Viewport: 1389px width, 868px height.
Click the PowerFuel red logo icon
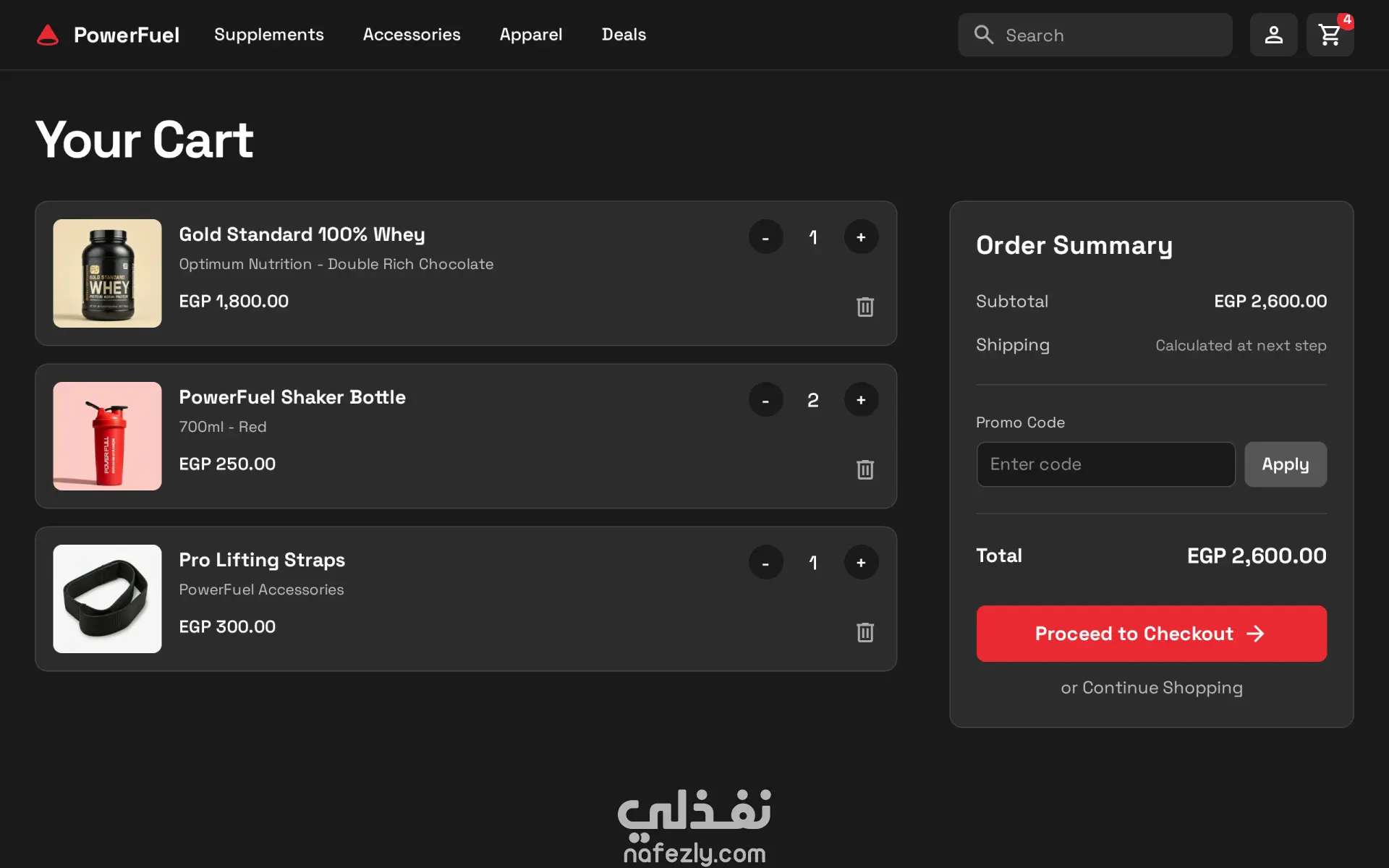[48, 35]
